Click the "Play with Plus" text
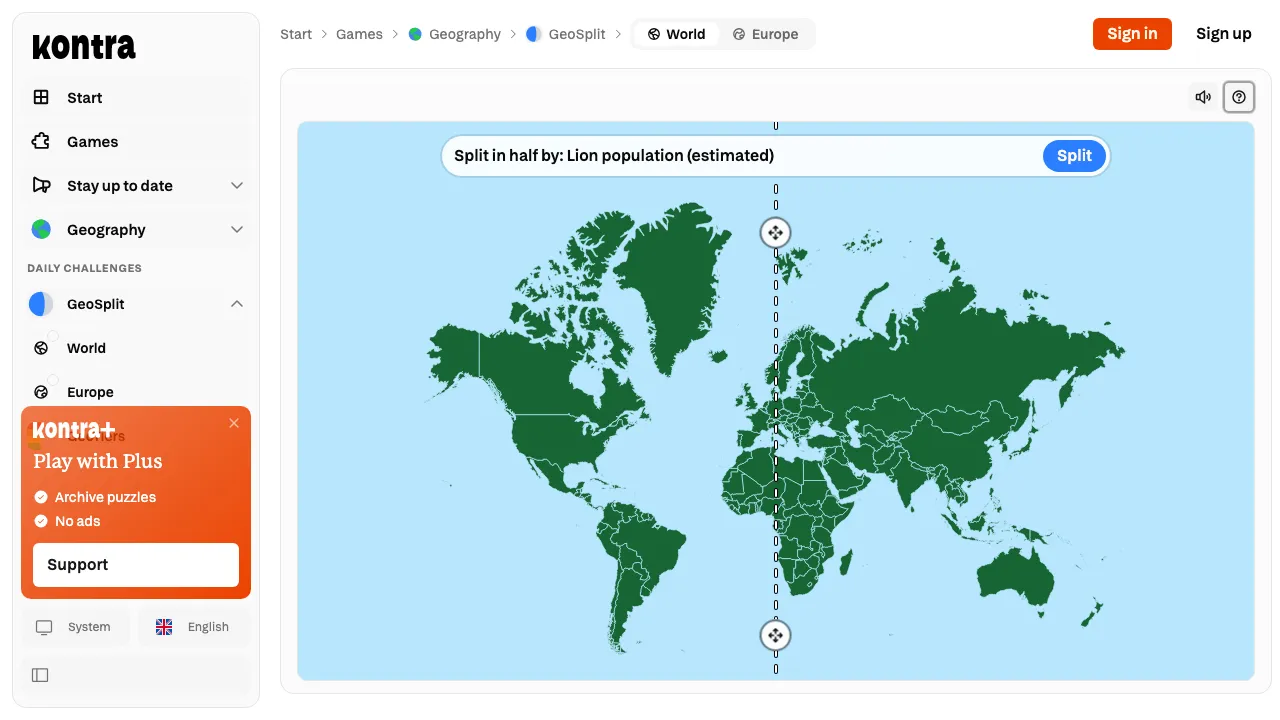This screenshot has width=1280, height=720. coord(98,461)
